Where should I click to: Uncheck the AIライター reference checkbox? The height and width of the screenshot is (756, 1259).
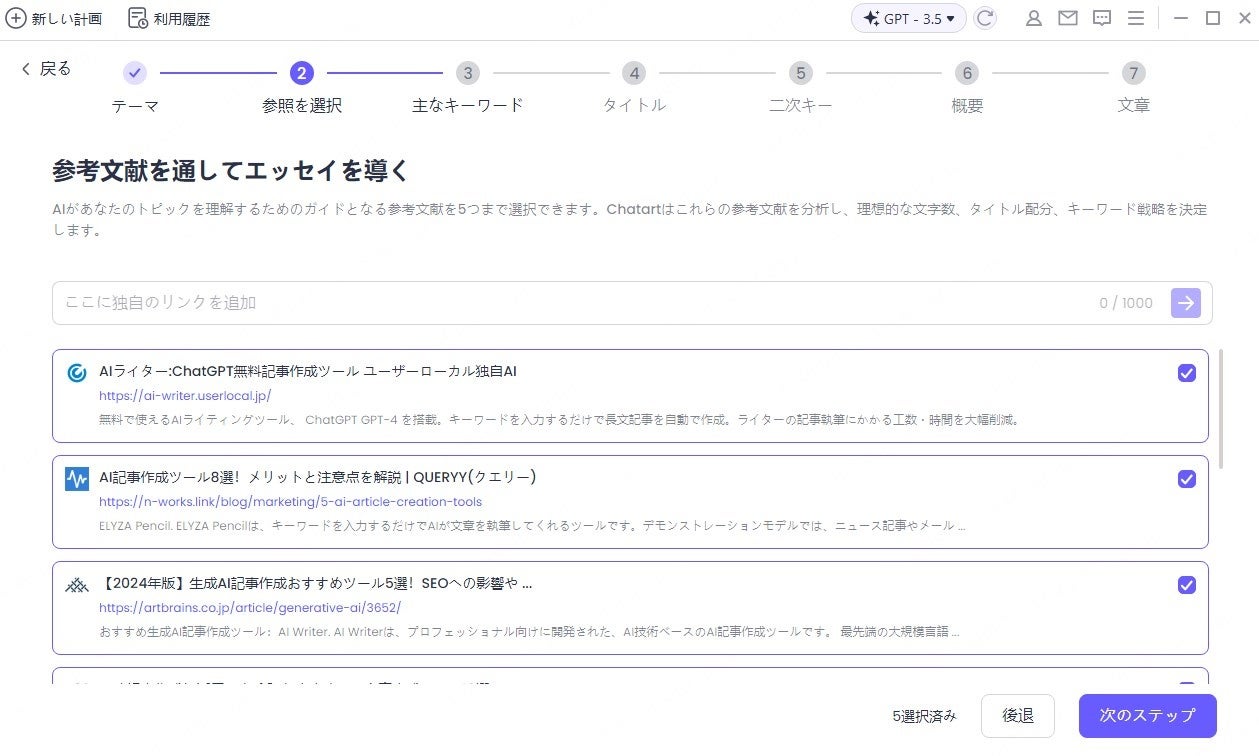[x=1187, y=373]
